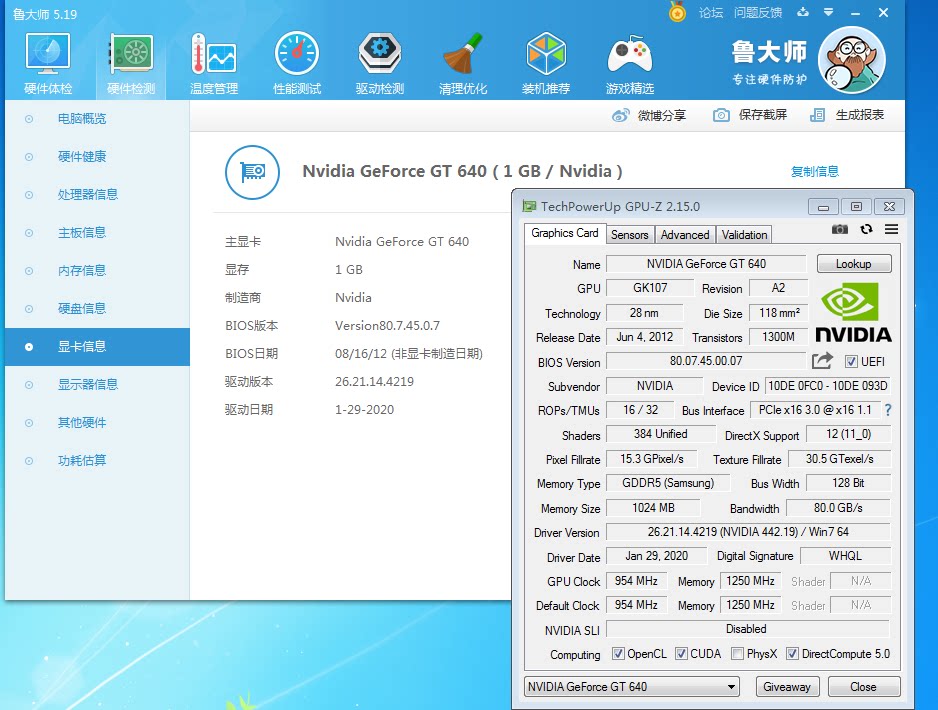Refresh GPU-Z data with refresh icon
The height and width of the screenshot is (710, 938).
pos(866,229)
